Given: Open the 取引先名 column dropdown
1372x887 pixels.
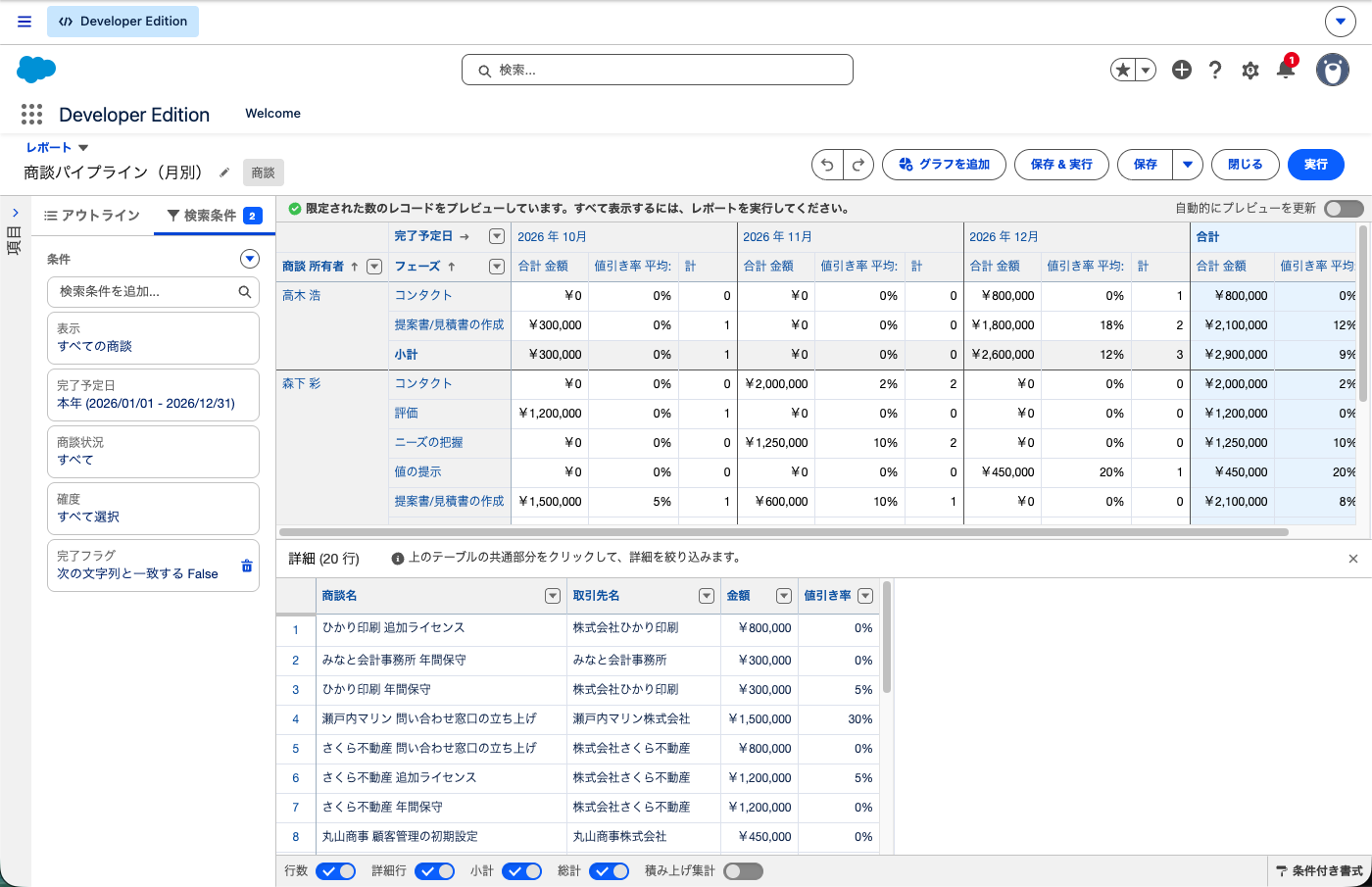Looking at the screenshot, I should (706, 596).
